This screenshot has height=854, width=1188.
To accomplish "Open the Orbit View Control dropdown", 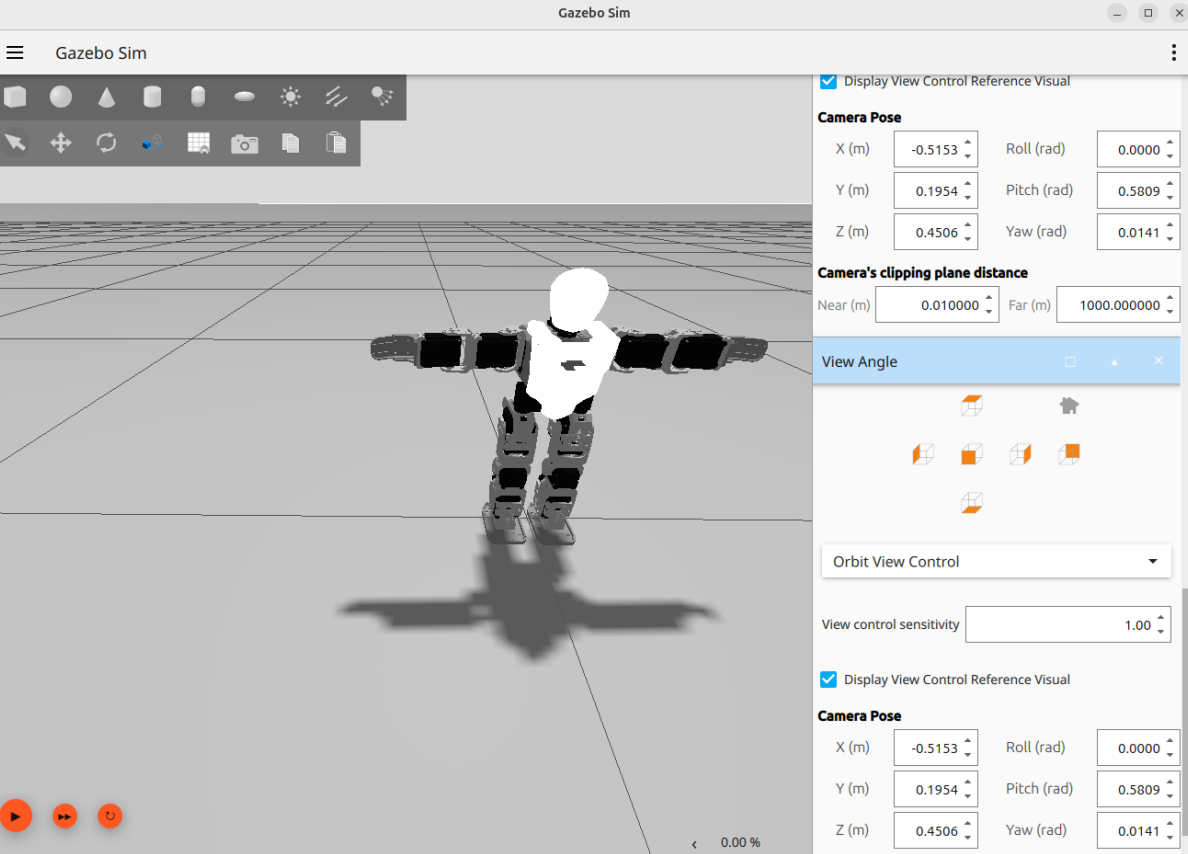I will [995, 562].
